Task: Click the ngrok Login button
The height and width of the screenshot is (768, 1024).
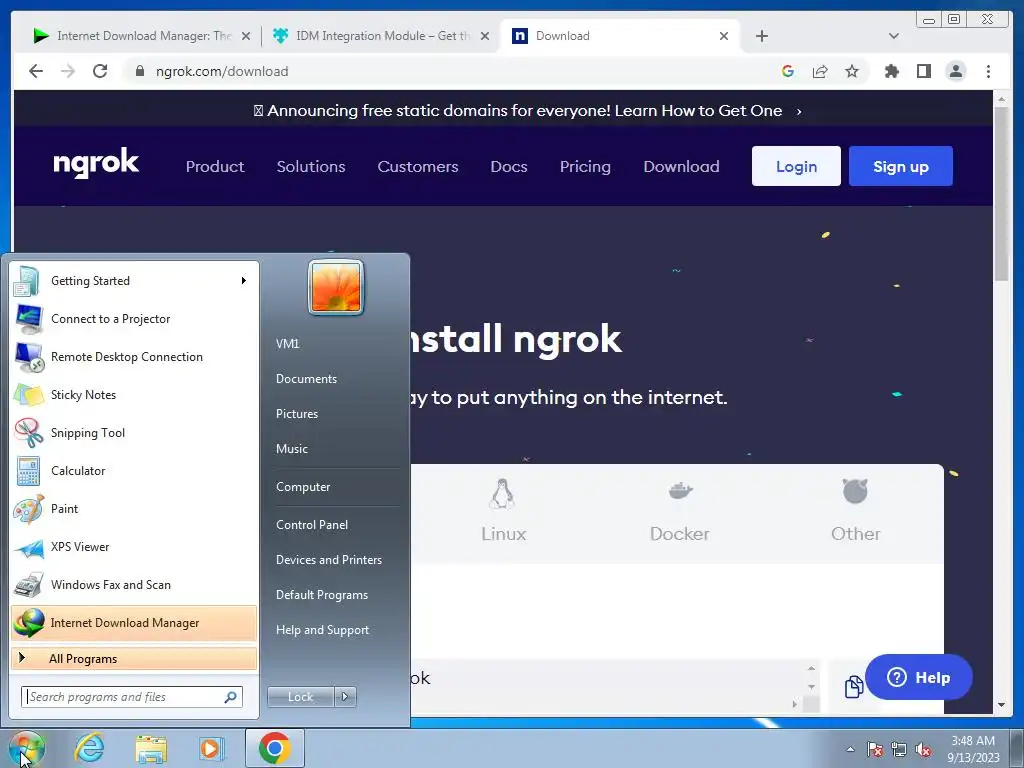Action: click(x=796, y=166)
